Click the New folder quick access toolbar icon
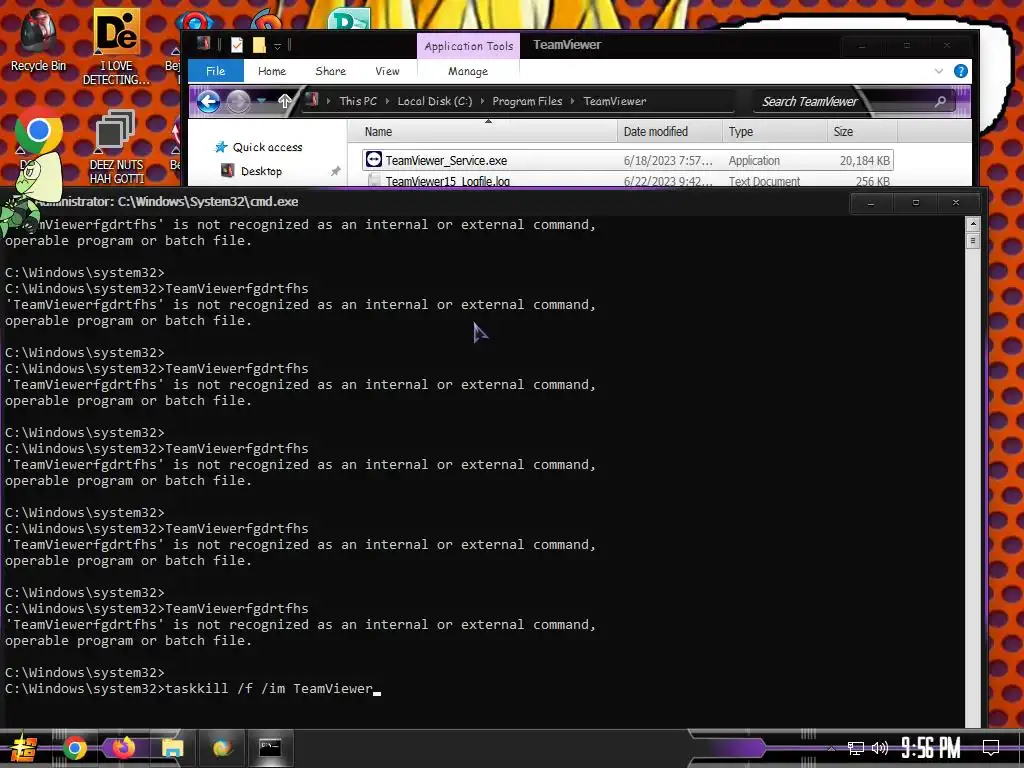The width and height of the screenshot is (1024, 768). pos(259,45)
